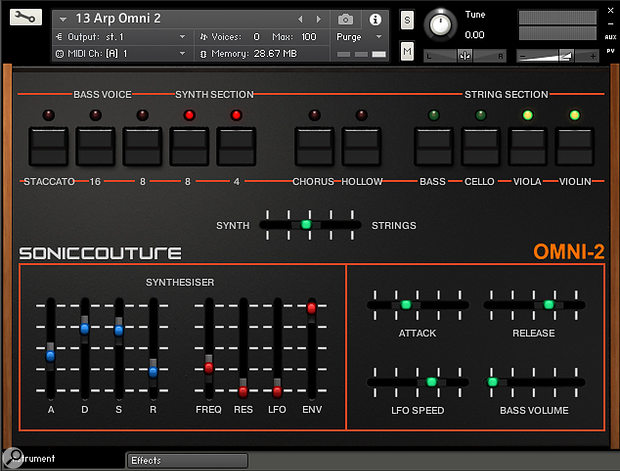
Task: Toggle the PV button
Action: point(610,51)
